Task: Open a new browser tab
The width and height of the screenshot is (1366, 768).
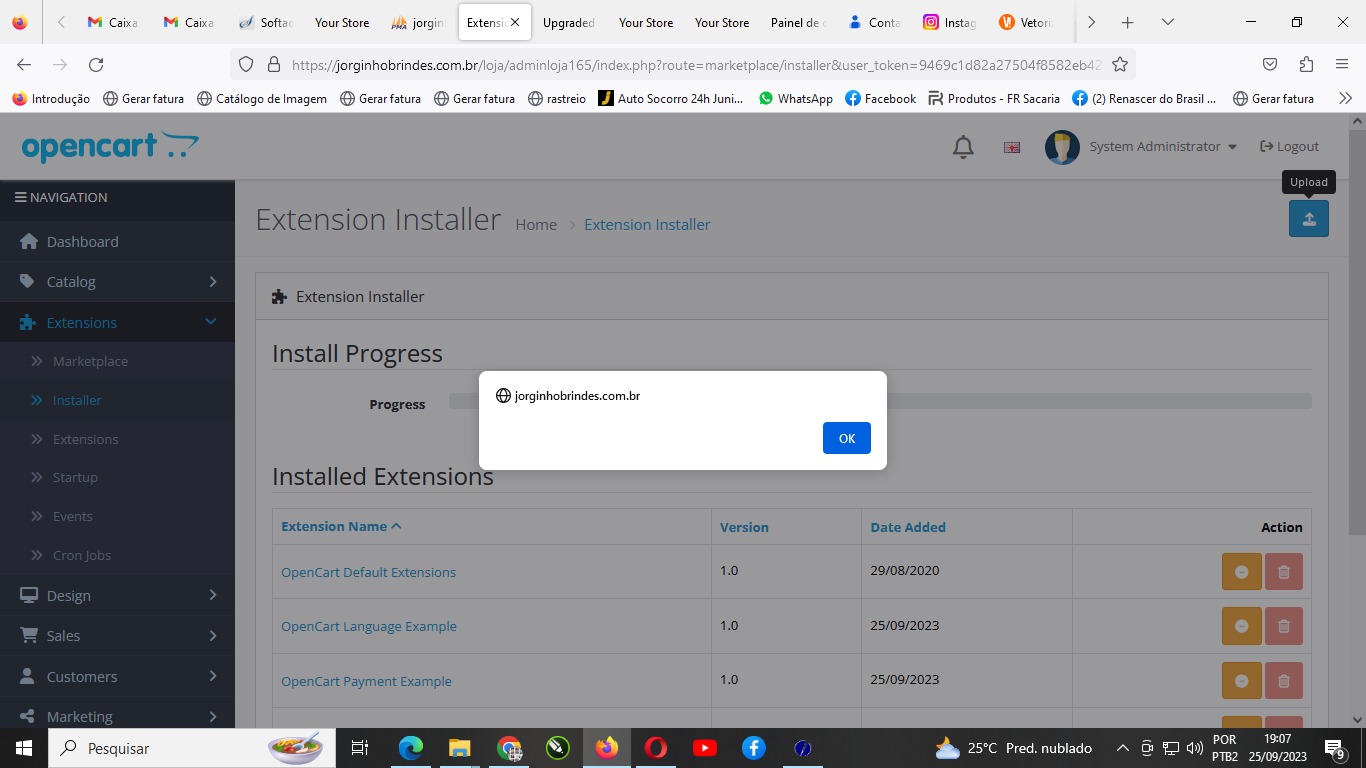Action: [x=1128, y=22]
